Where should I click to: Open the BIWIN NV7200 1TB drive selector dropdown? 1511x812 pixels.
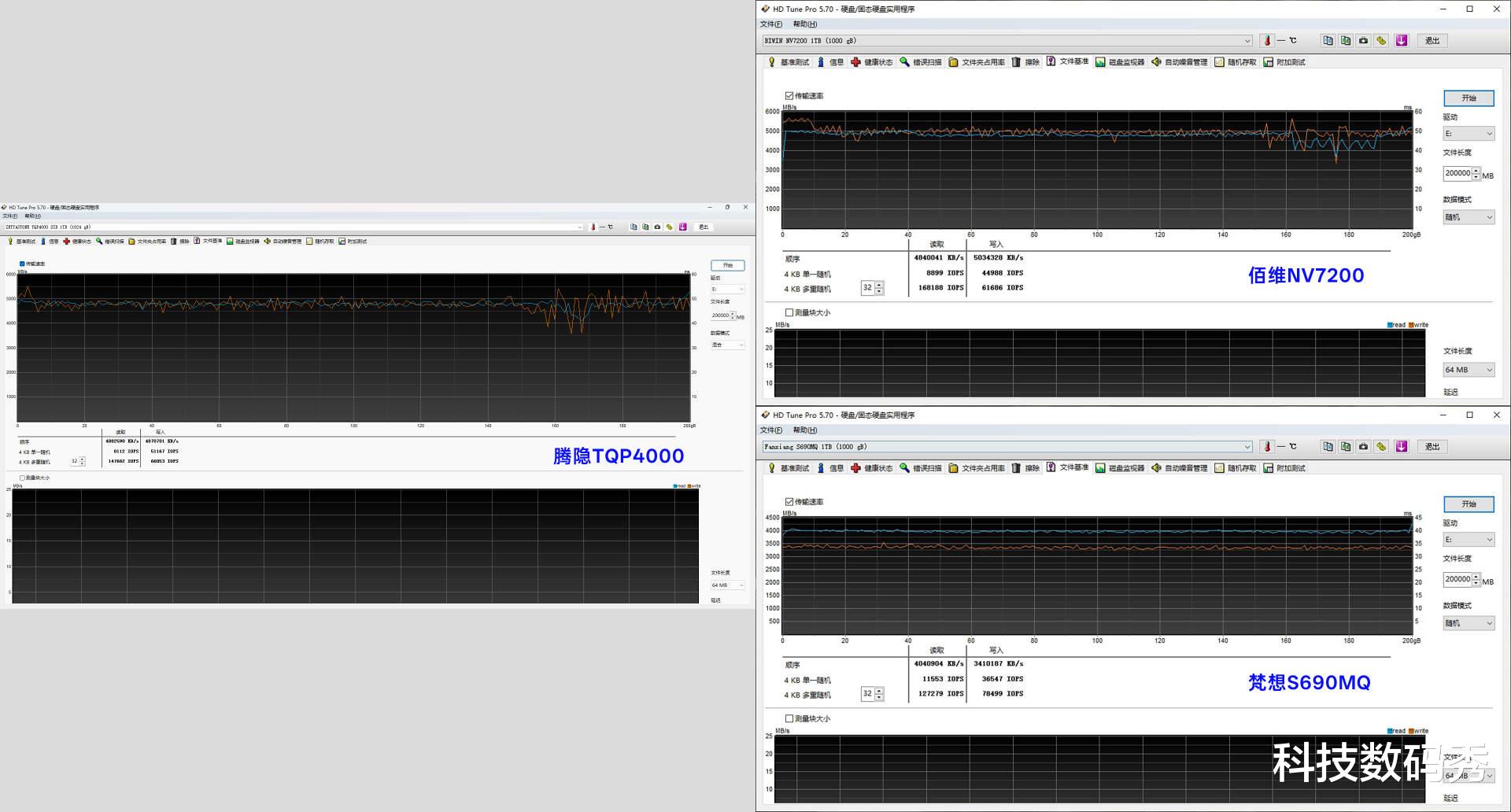pyautogui.click(x=1007, y=41)
